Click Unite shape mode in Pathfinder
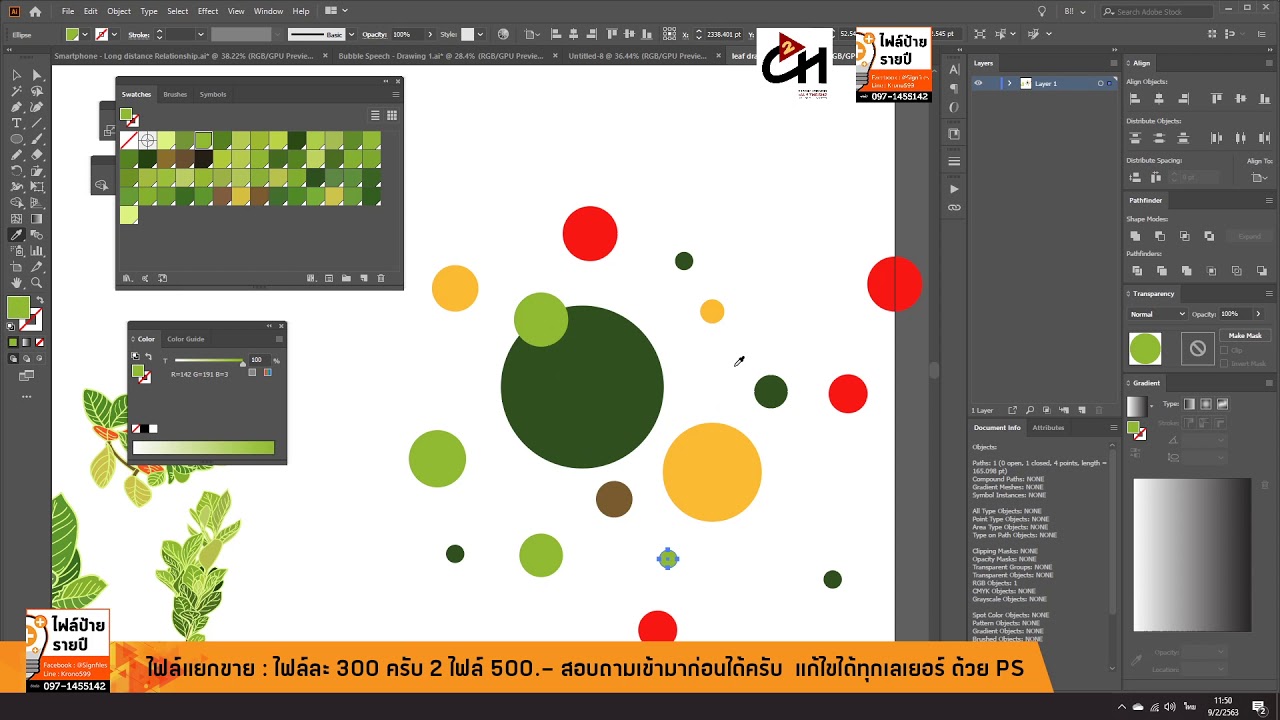This screenshot has height=720, width=1280. coord(1135,236)
